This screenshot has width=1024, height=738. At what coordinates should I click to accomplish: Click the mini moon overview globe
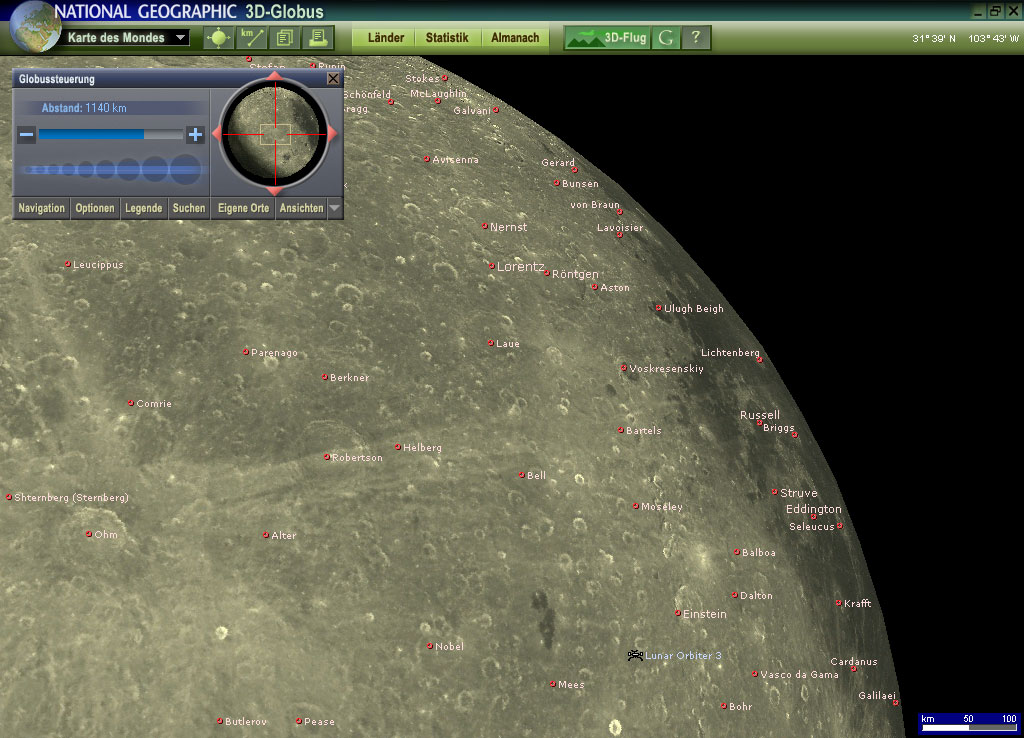pos(275,134)
